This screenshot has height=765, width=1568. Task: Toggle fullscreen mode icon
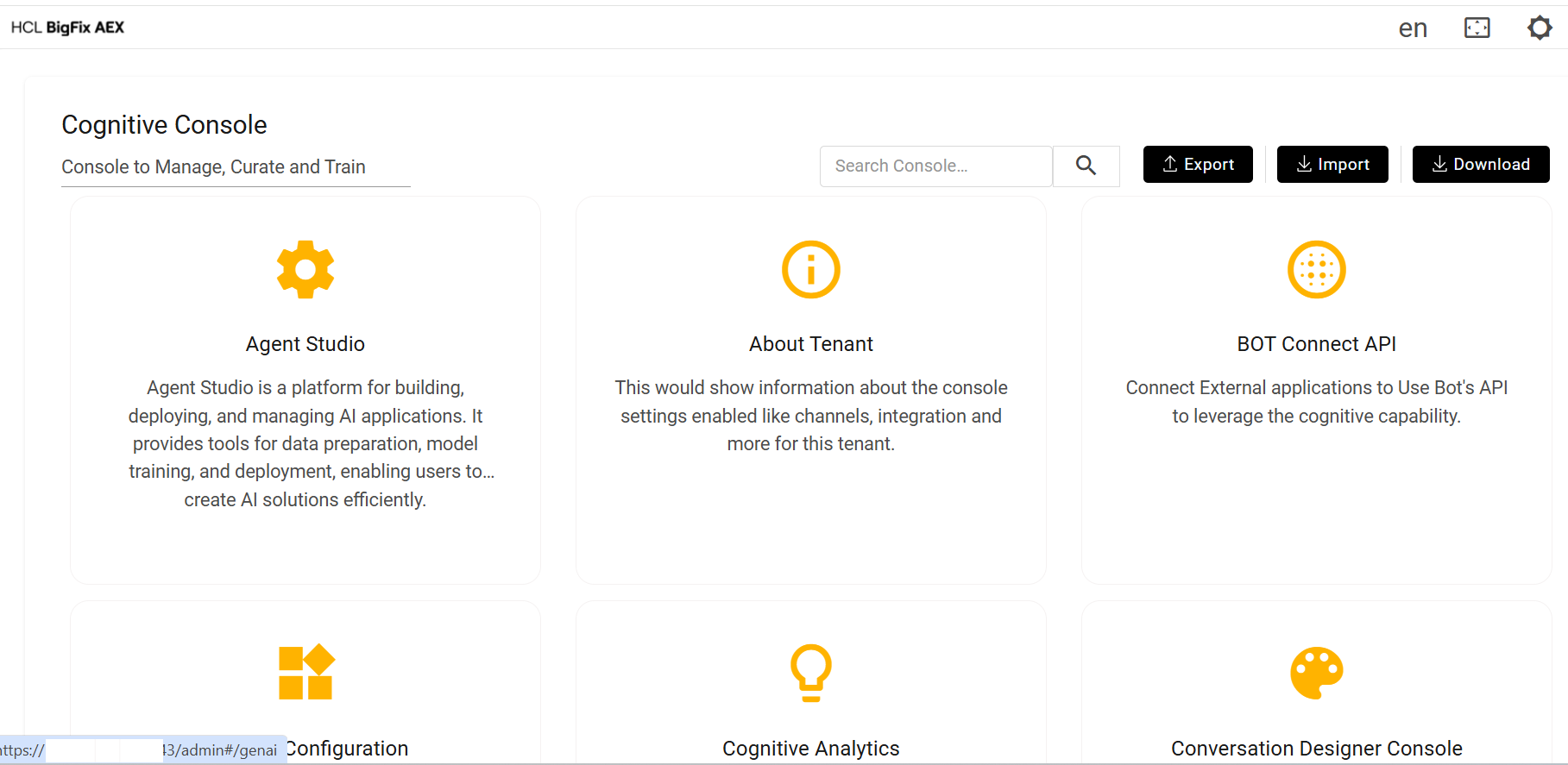coord(1477,28)
